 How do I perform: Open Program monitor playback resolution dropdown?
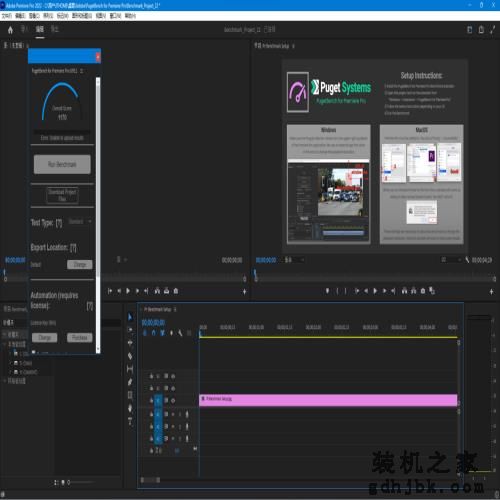click(x=451, y=260)
